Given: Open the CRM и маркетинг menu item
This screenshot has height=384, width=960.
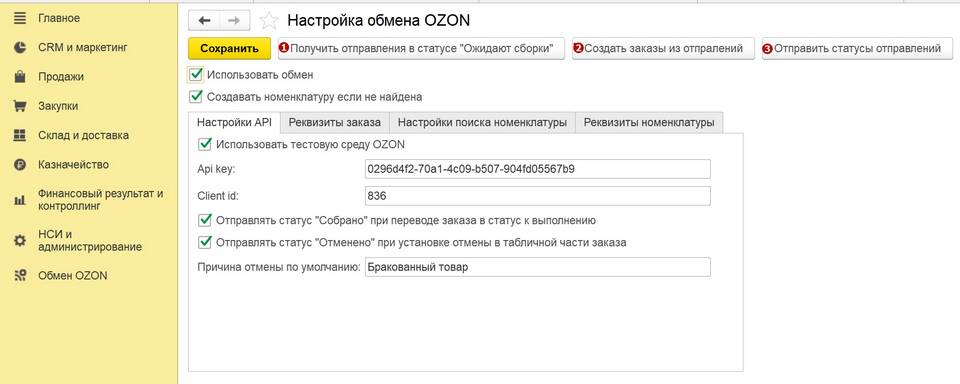Looking at the screenshot, I should tap(83, 47).
